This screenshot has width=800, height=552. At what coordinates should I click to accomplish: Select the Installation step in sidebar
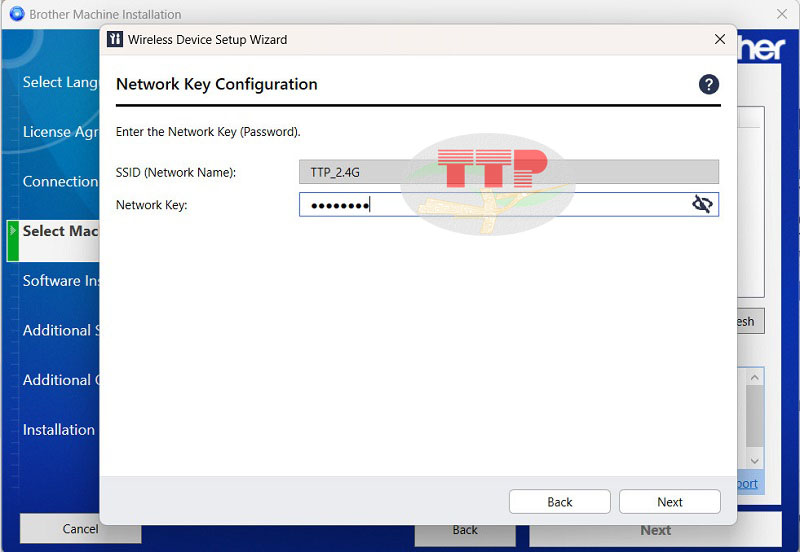[x=59, y=430]
